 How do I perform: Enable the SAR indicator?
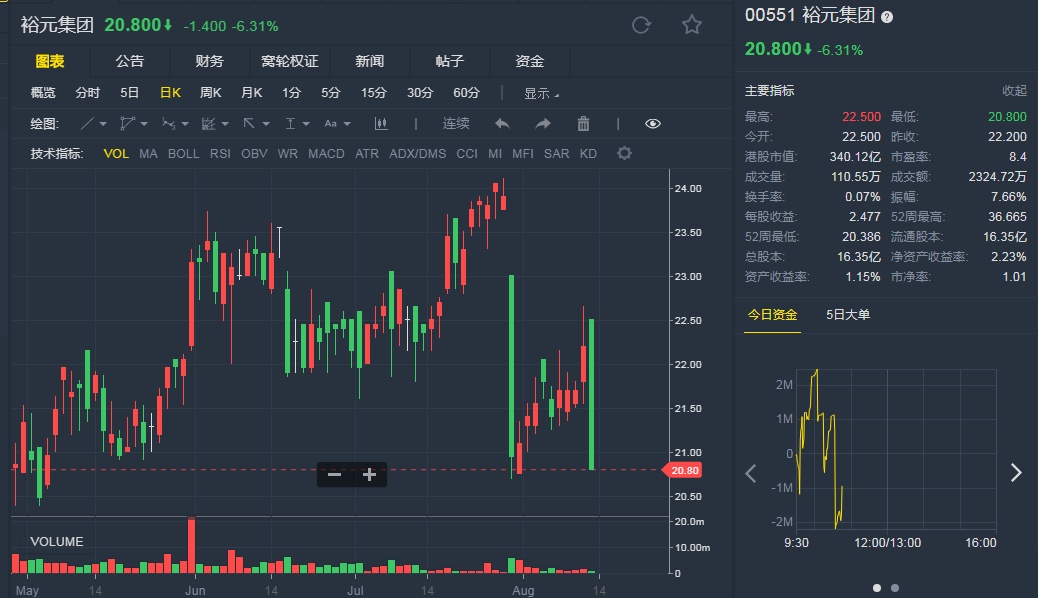[557, 154]
